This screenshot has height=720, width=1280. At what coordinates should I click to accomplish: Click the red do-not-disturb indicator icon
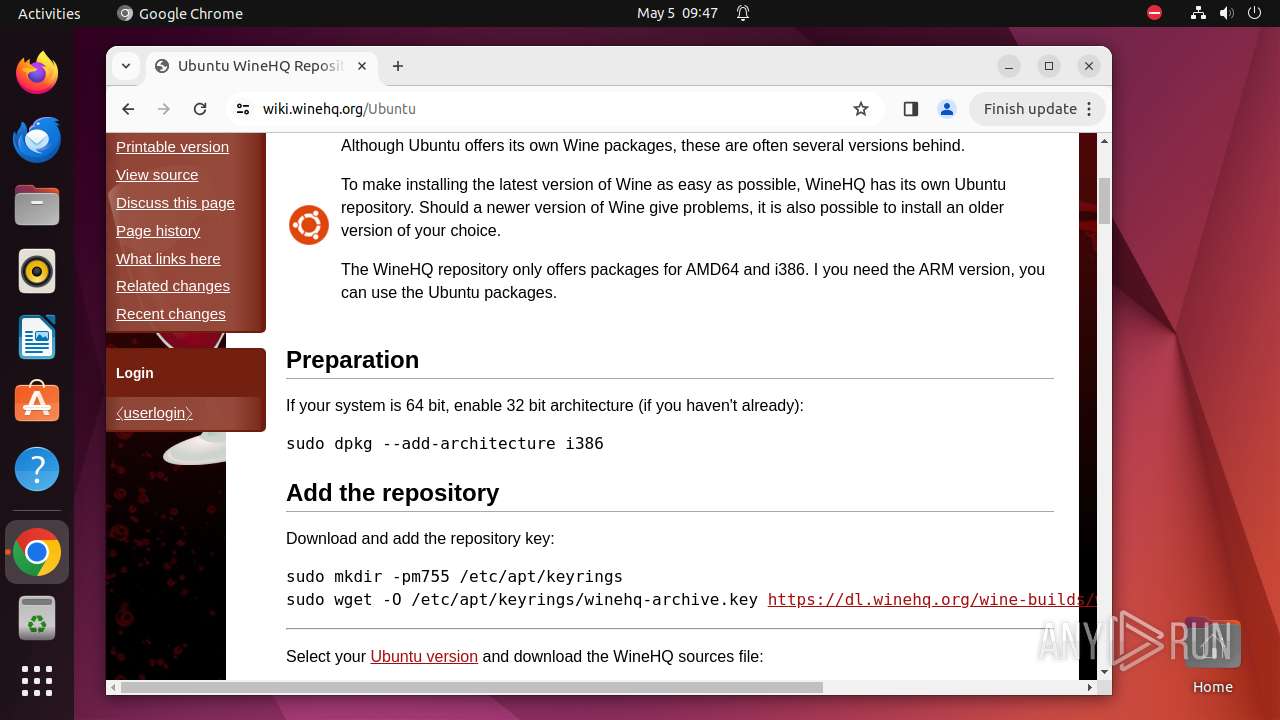tap(1155, 13)
